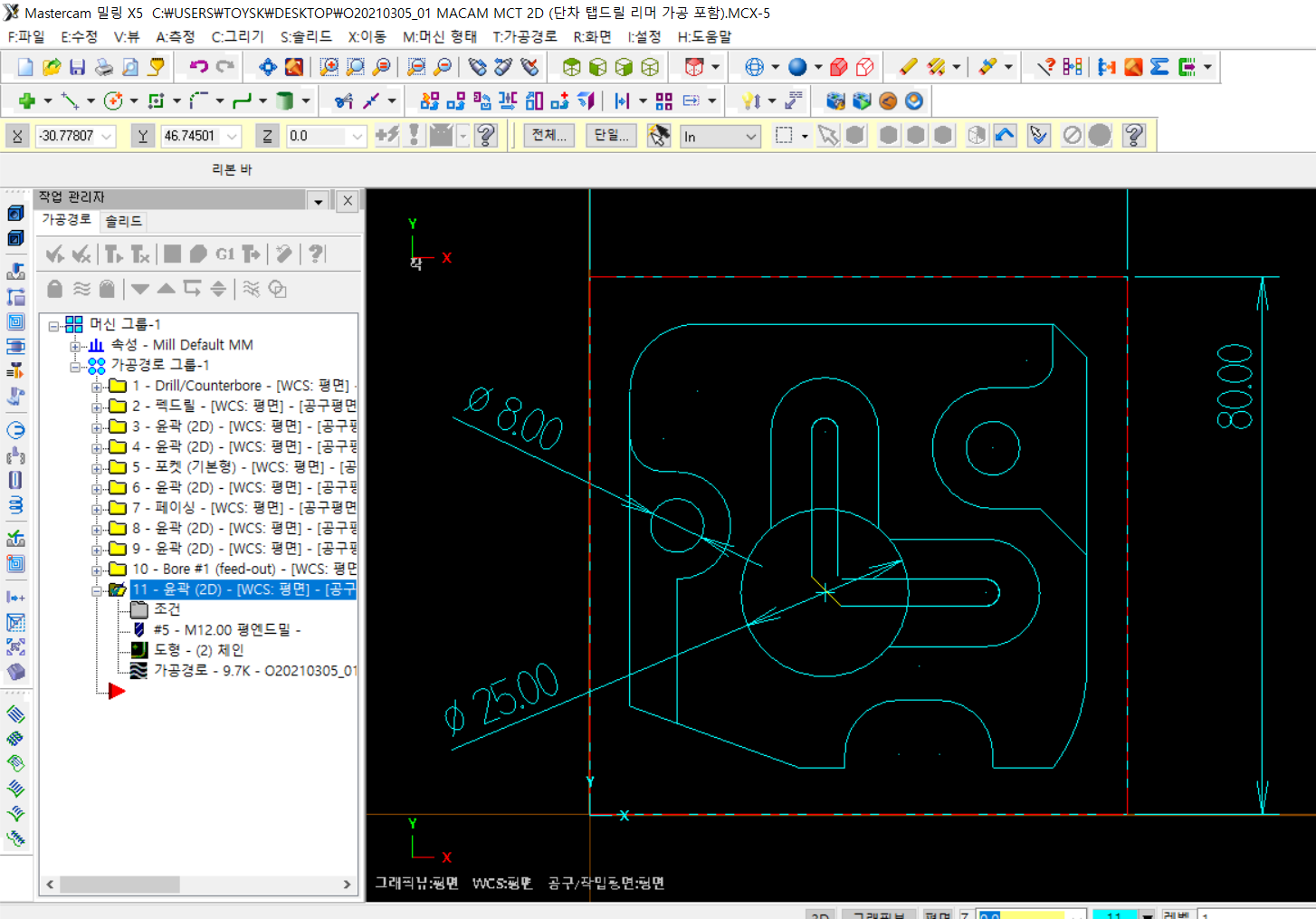The height and width of the screenshot is (919, 1316).
Task: Collapse operation 11 윤곽 (2D)
Action: [x=97, y=591]
